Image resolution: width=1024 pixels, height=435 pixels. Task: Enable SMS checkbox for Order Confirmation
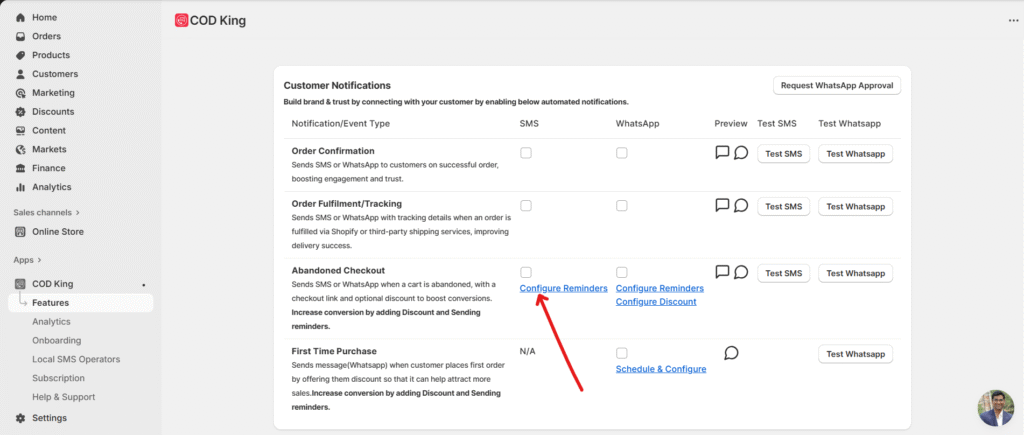click(x=526, y=153)
